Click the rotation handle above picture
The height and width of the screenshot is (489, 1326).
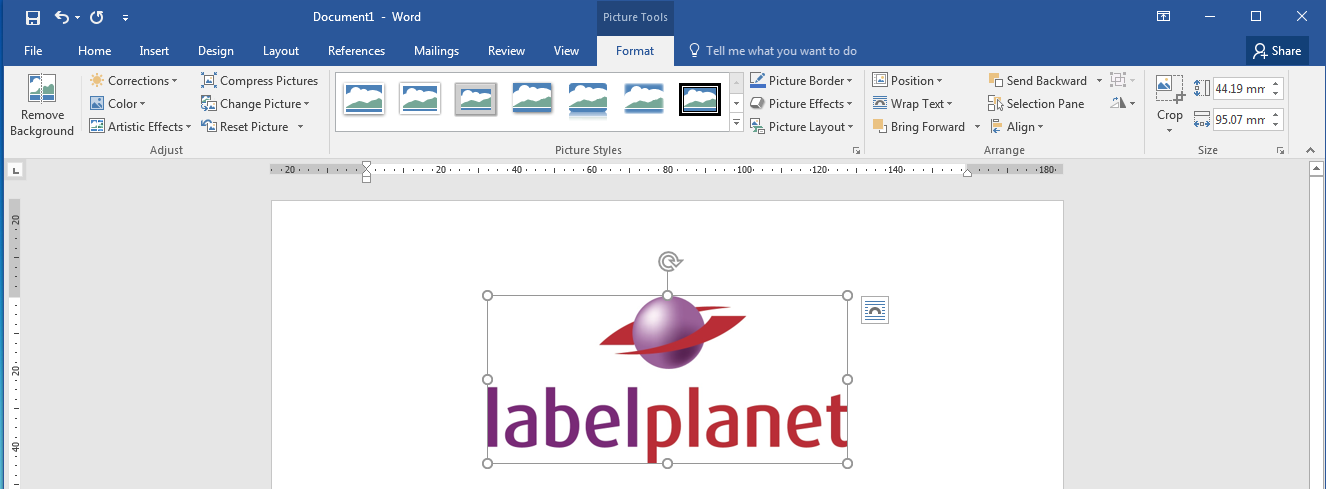[669, 262]
